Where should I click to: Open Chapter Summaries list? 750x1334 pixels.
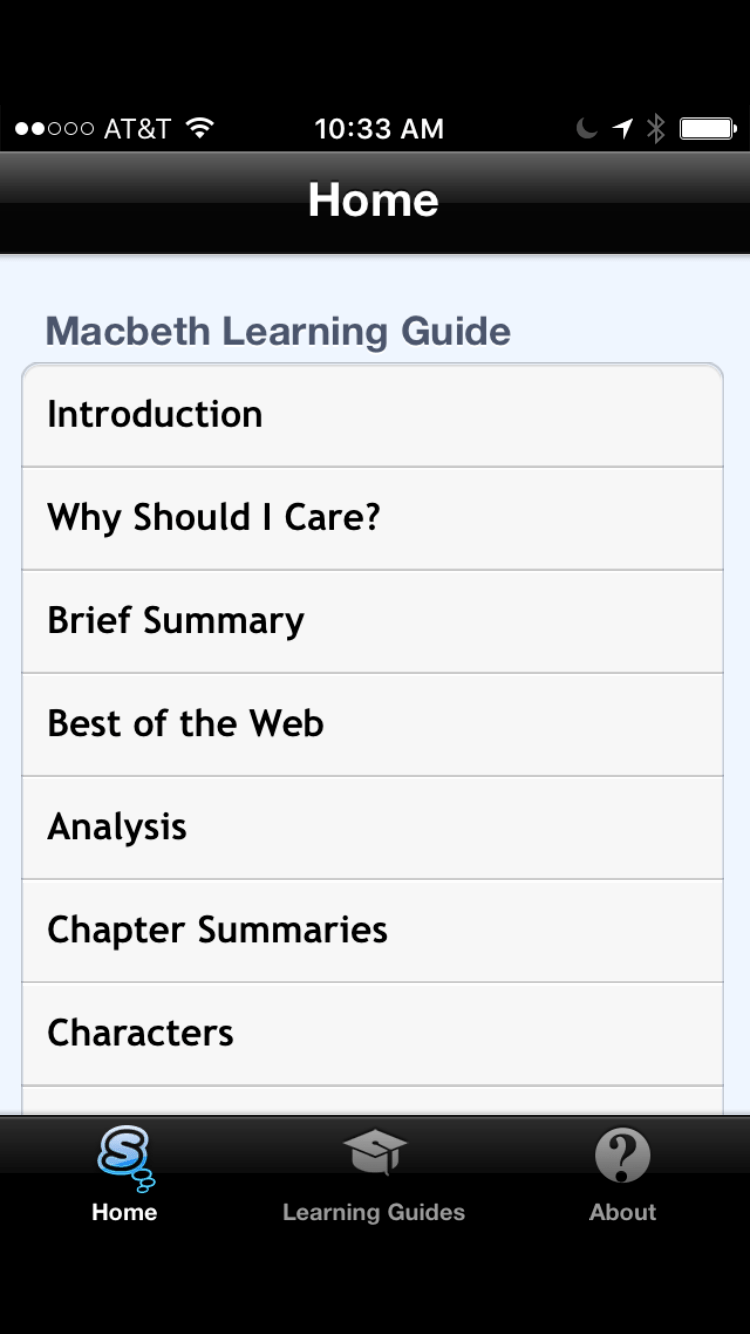[x=372, y=930]
